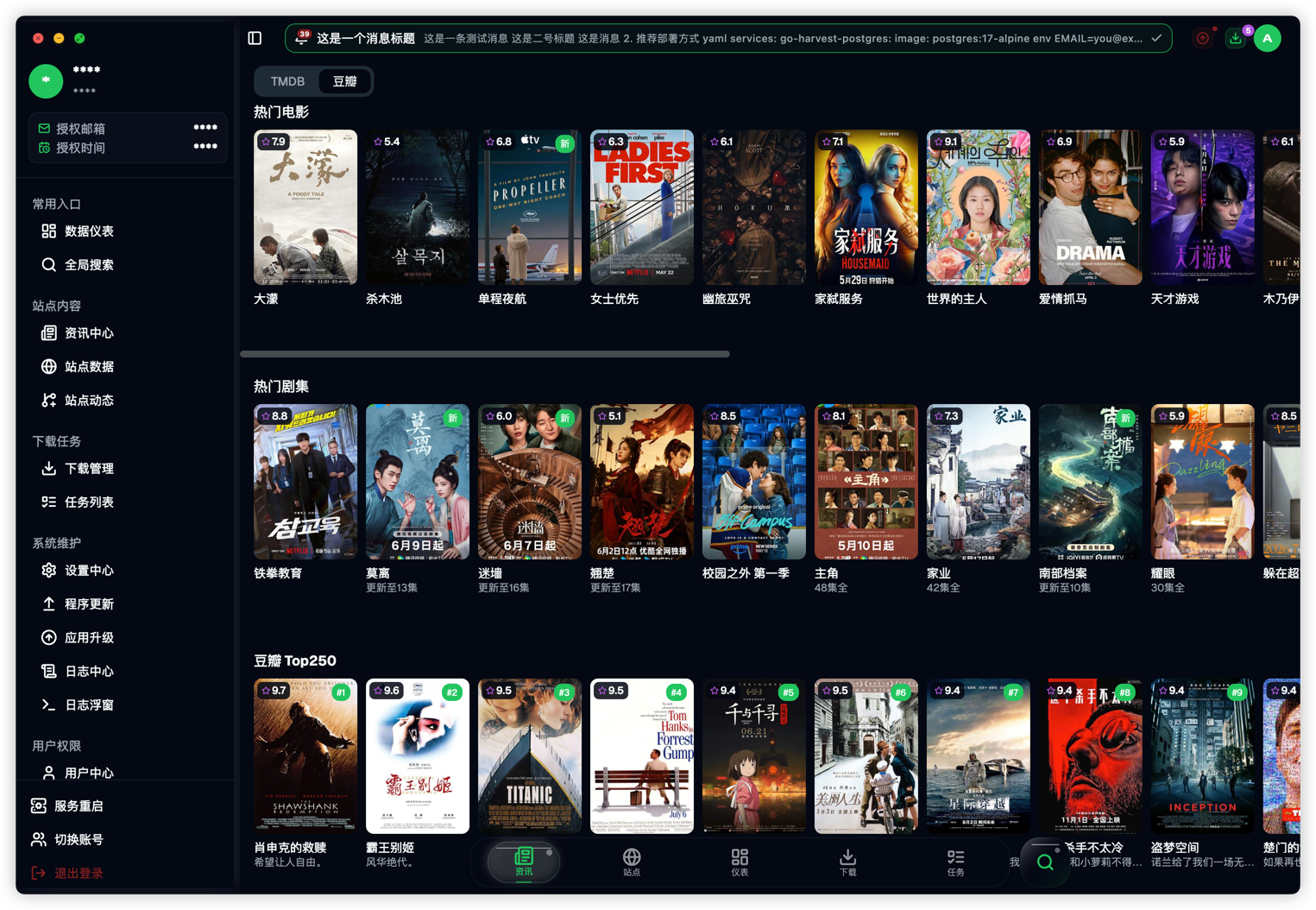Switch to the TMDB source toggle
Screen dimensions: 1316x910
pos(287,81)
